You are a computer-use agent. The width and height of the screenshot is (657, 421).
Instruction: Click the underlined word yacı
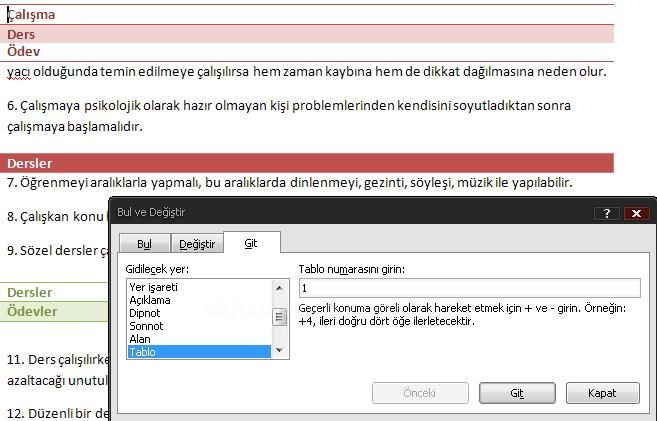(19, 72)
